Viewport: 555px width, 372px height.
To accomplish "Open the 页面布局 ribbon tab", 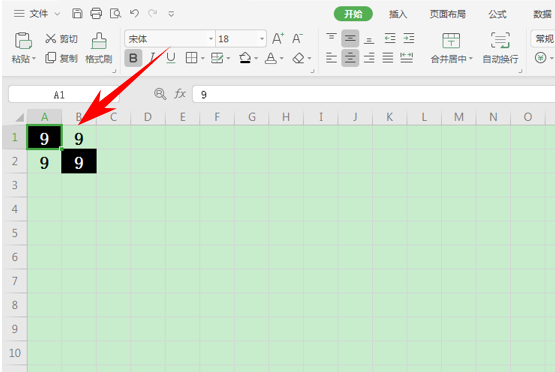I will 447,14.
